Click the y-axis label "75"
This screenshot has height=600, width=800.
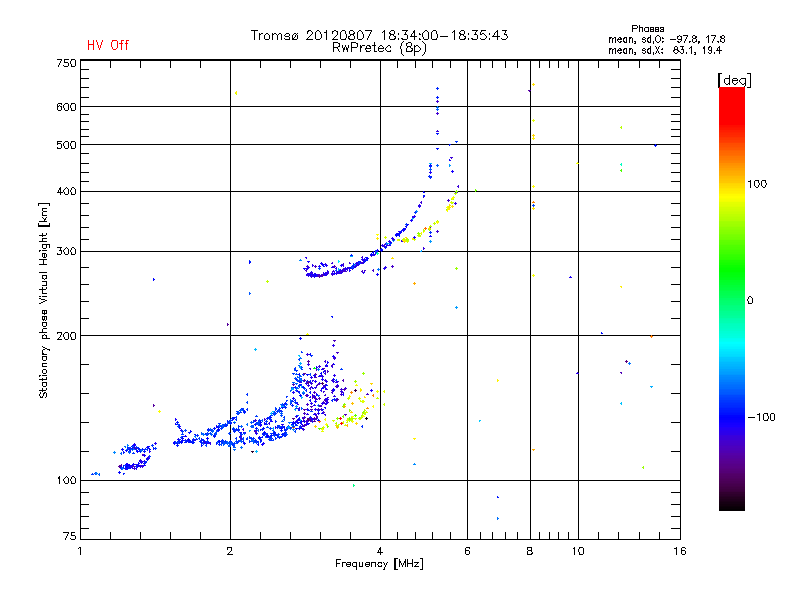70,536
